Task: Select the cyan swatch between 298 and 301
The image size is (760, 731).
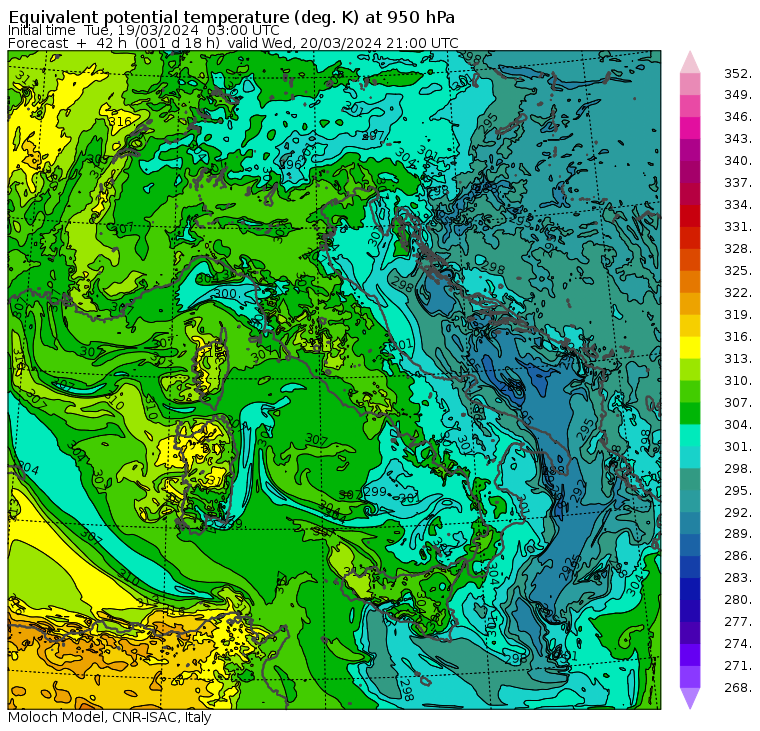Action: pyautogui.click(x=690, y=458)
